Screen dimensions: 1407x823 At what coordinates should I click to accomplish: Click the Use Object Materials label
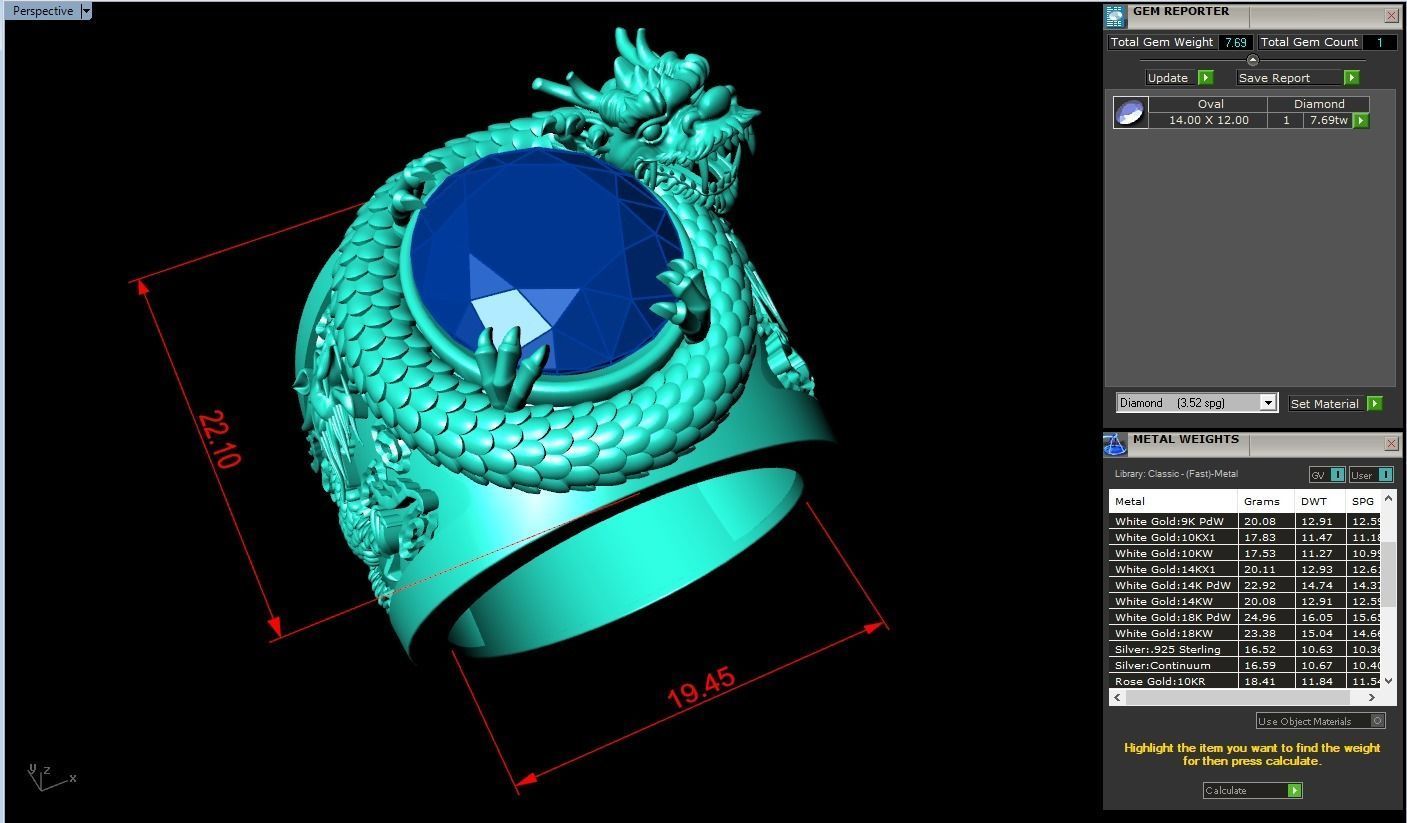[1304, 721]
